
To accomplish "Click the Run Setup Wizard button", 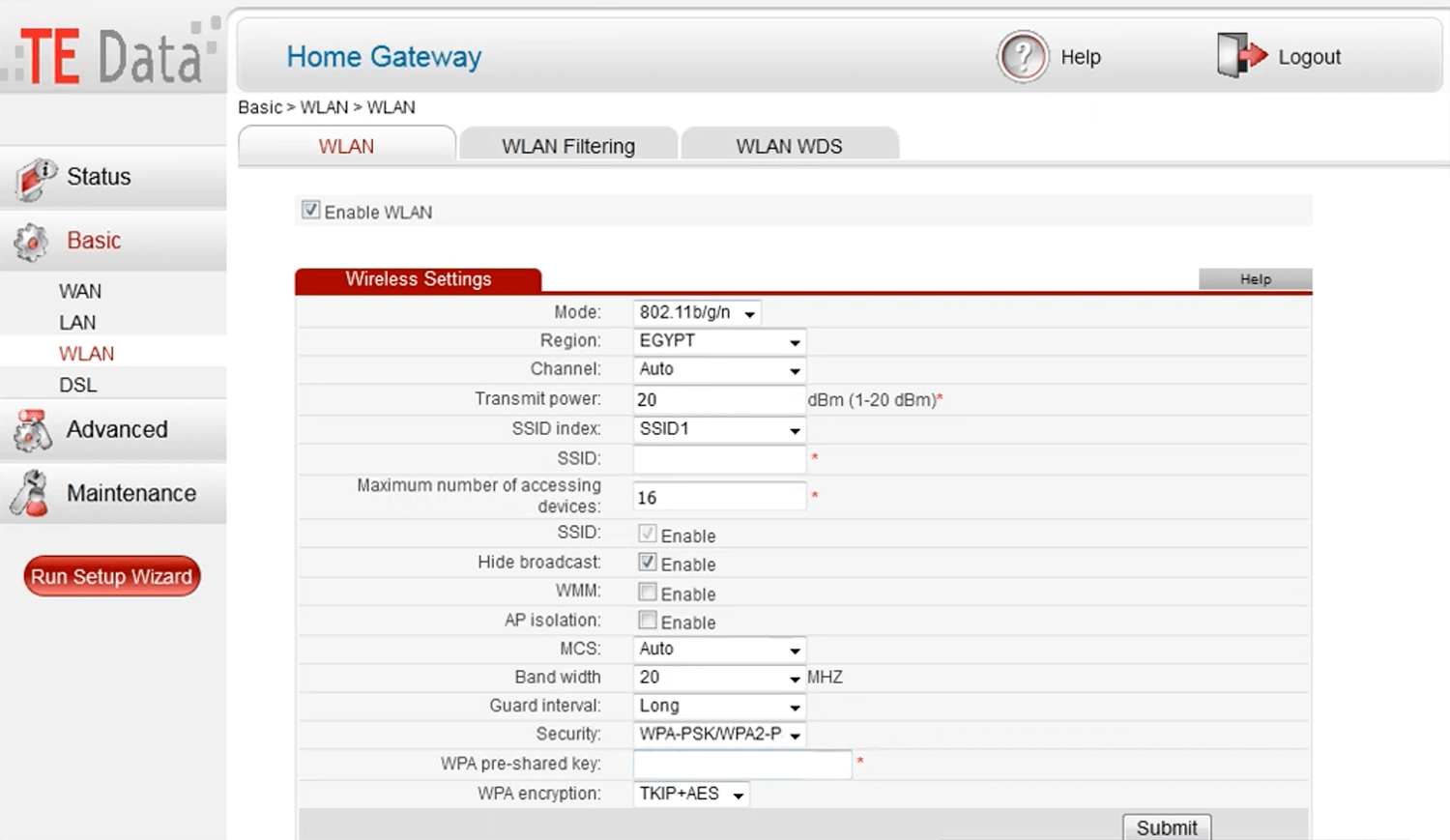I will (112, 577).
